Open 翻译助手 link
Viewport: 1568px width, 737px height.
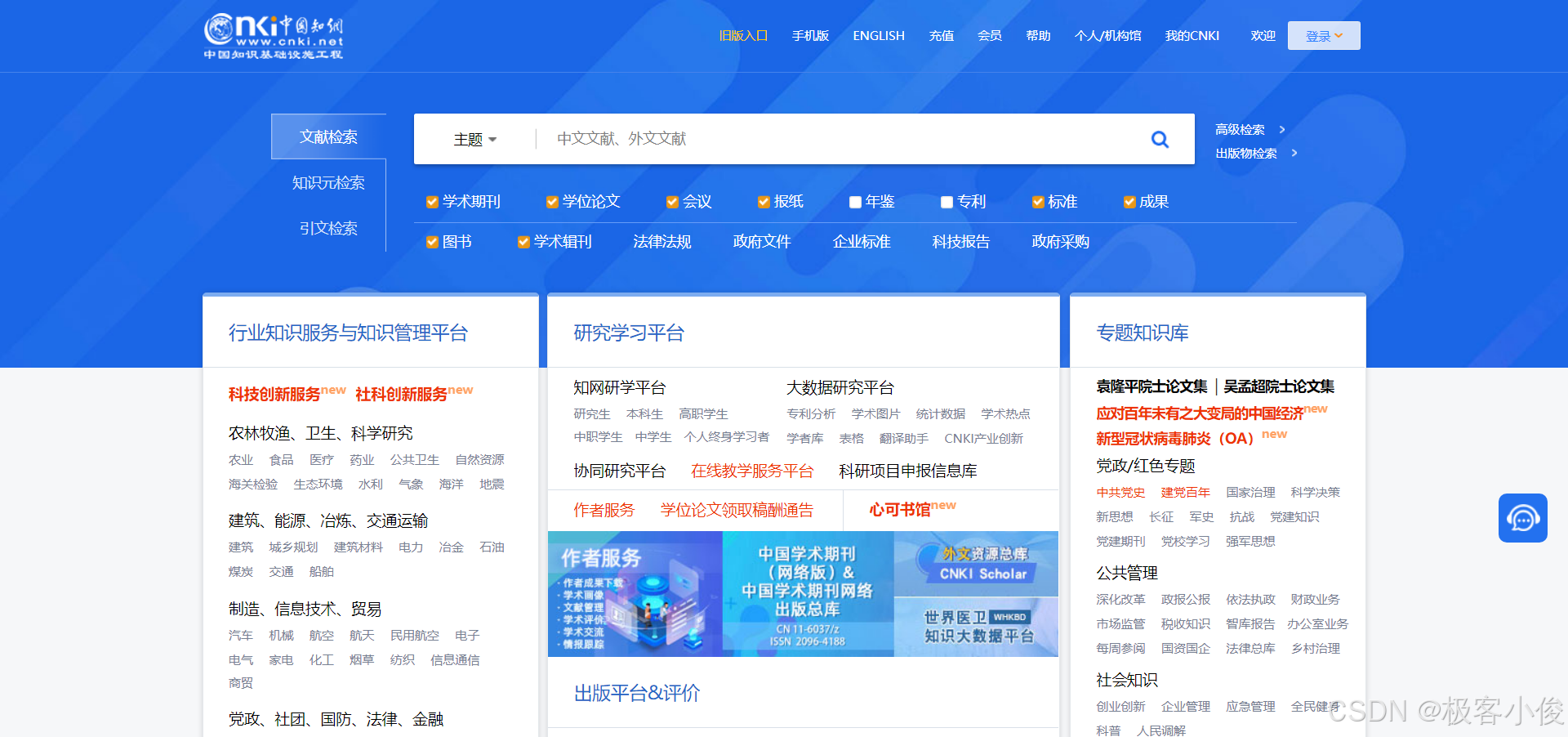click(904, 438)
